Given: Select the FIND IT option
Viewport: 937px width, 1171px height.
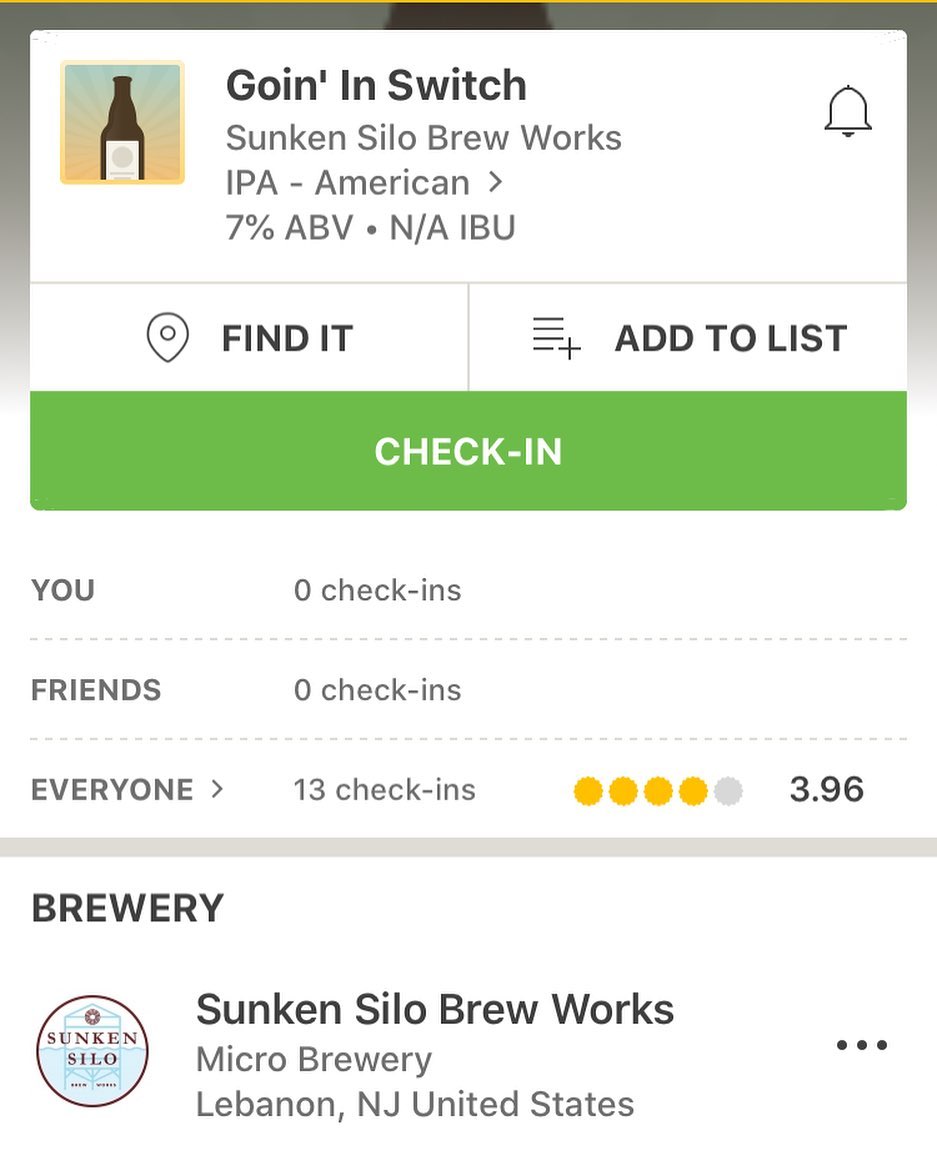Looking at the screenshot, I should (249, 338).
